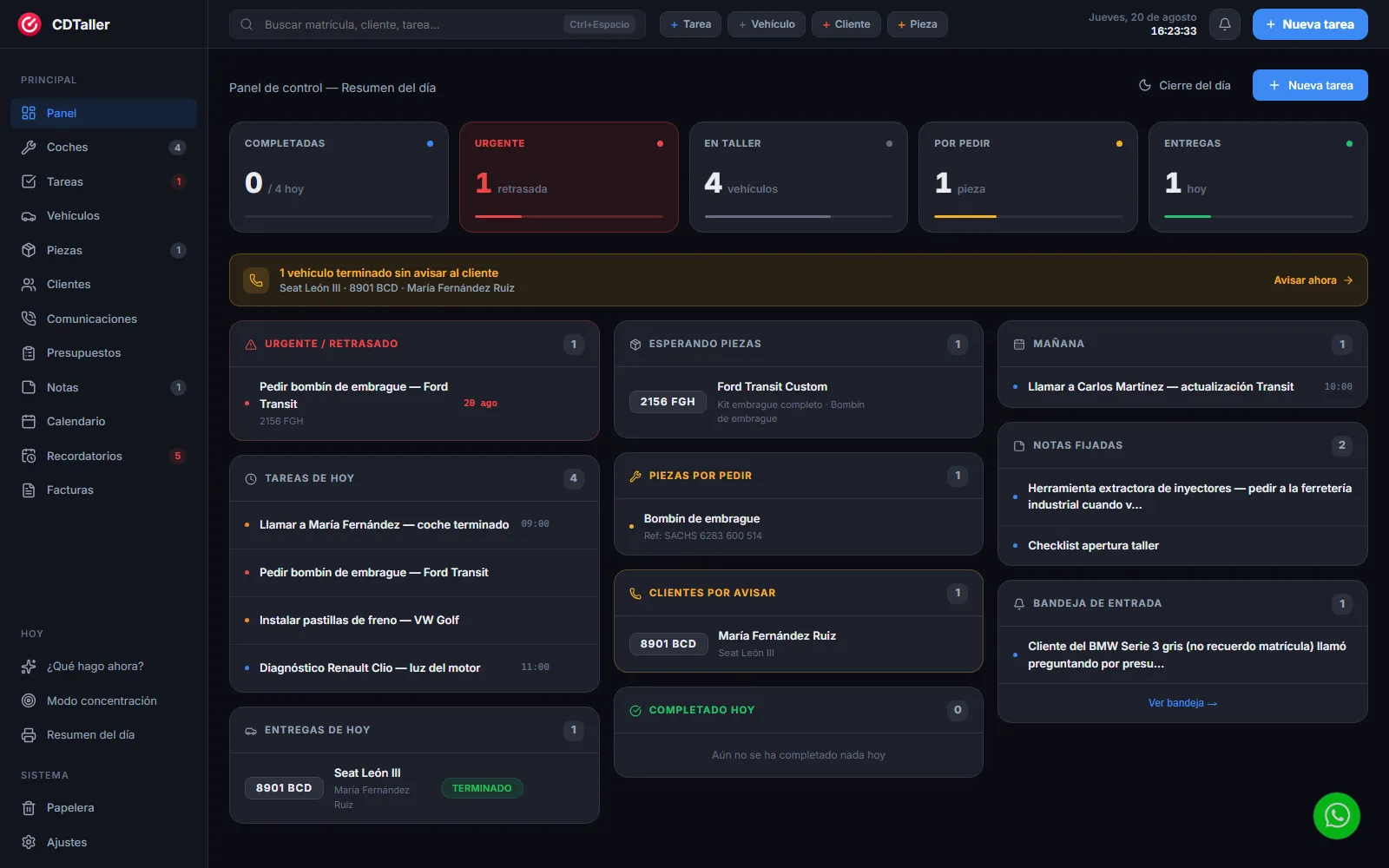This screenshot has width=1389, height=868.
Task: Open the Urgente retrasada summary card
Action: (x=569, y=177)
